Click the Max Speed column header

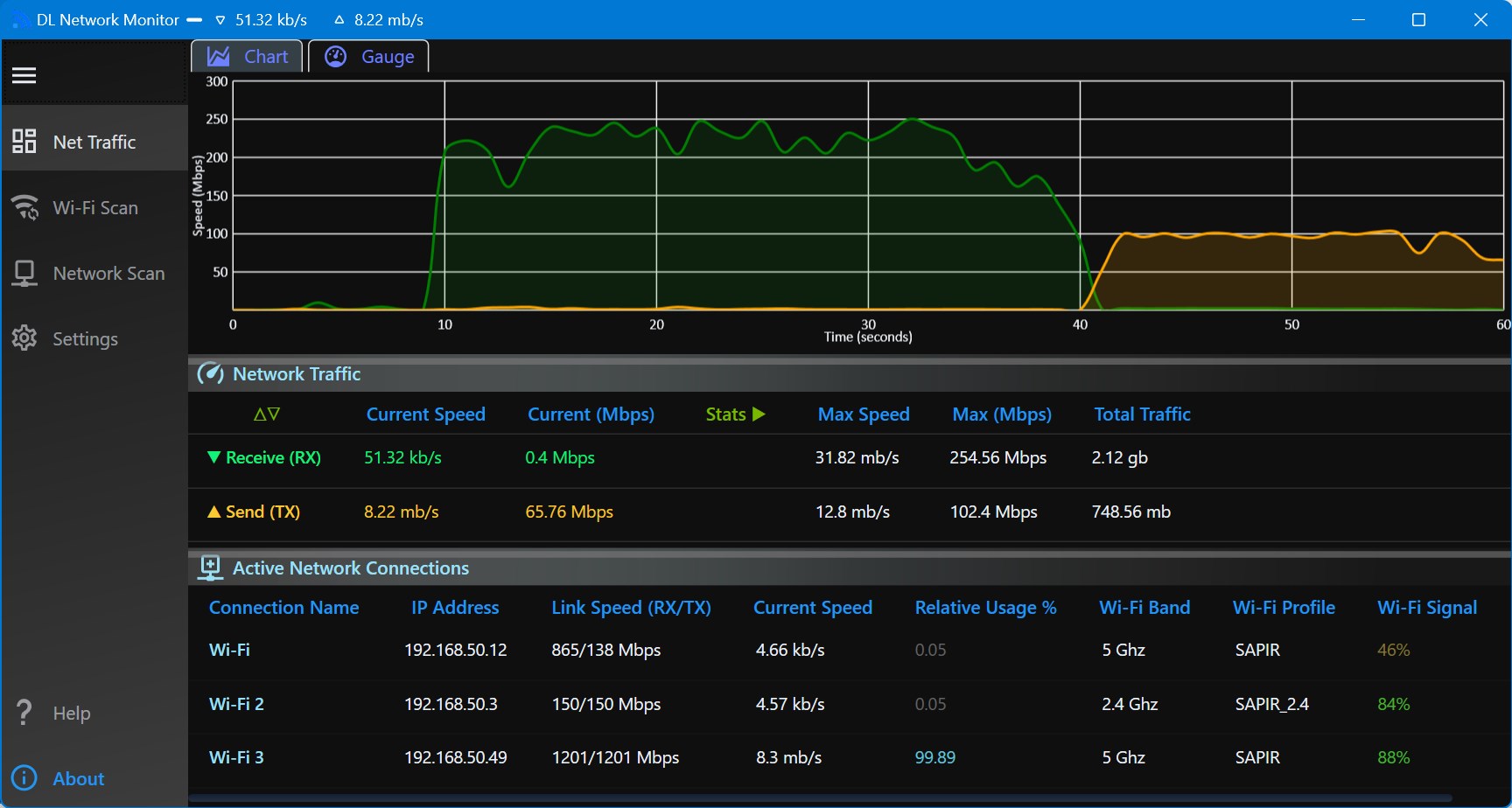click(x=864, y=414)
